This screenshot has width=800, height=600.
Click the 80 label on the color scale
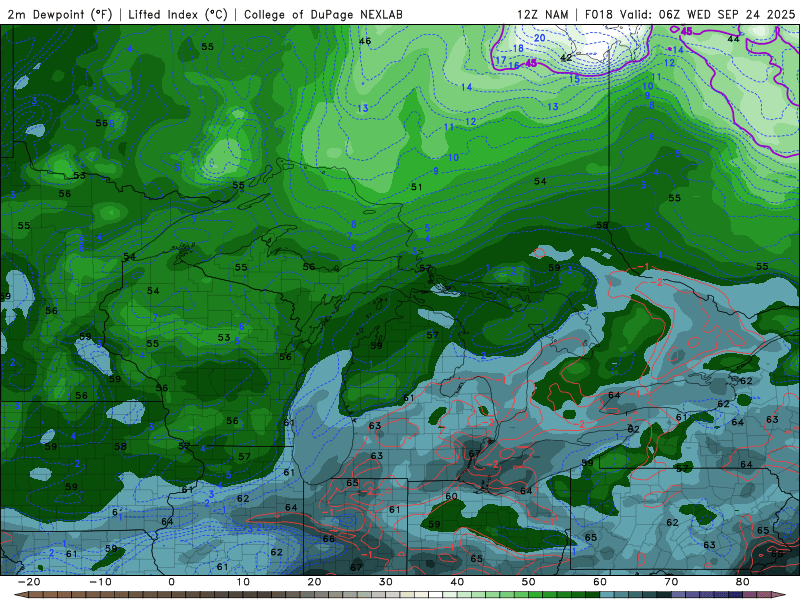pos(743,582)
